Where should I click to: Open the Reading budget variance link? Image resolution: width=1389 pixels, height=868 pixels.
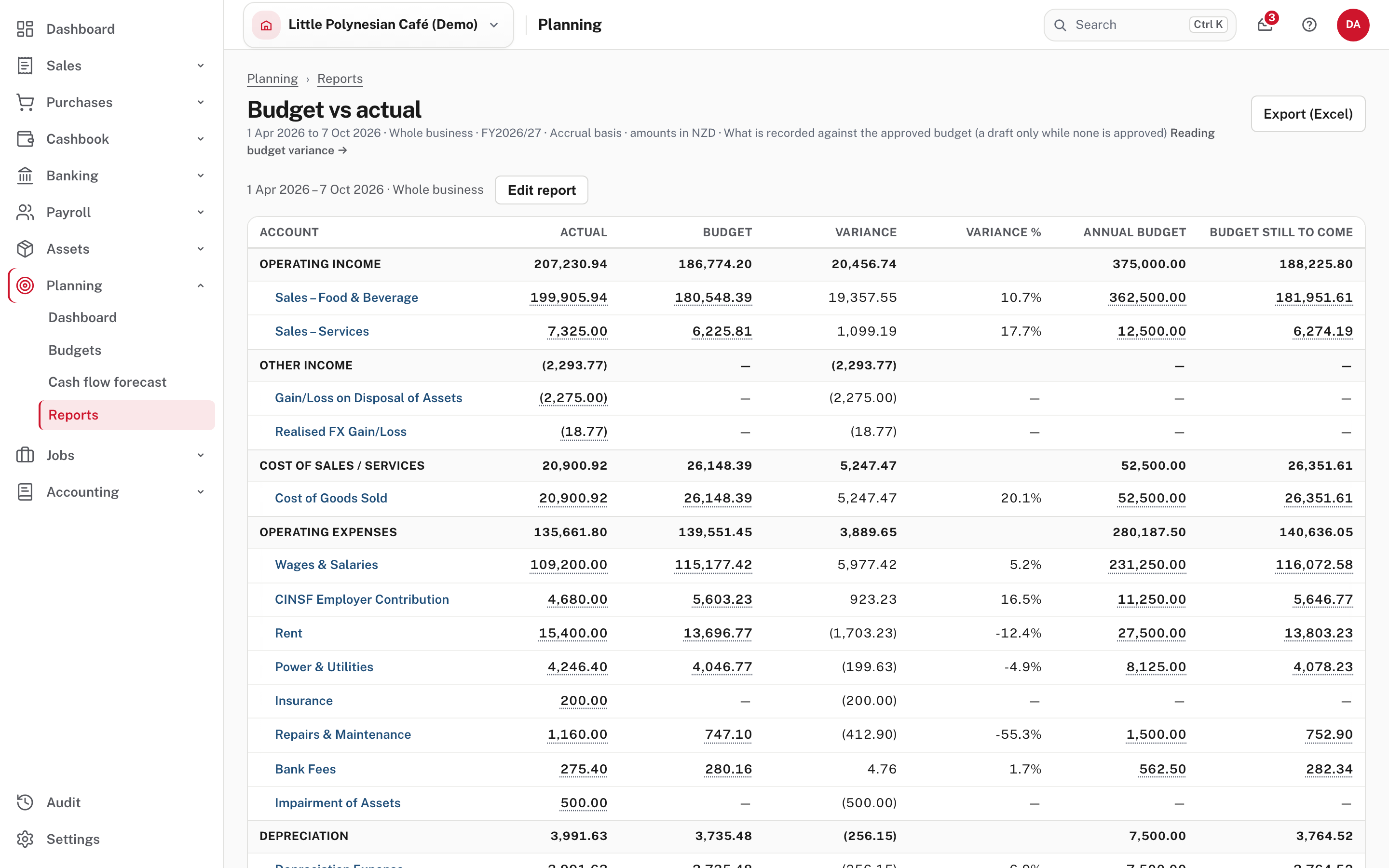[x=297, y=150]
